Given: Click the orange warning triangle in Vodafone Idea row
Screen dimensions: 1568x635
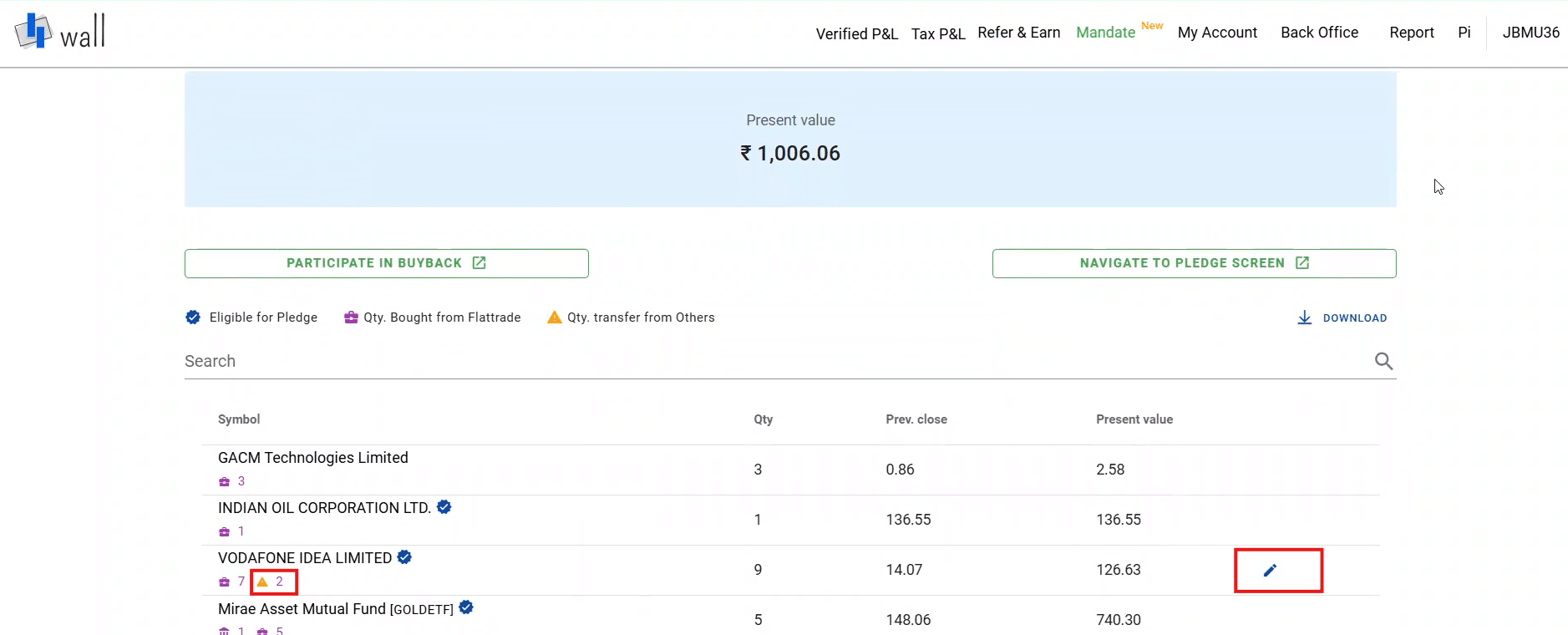Looking at the screenshot, I should tap(262, 582).
